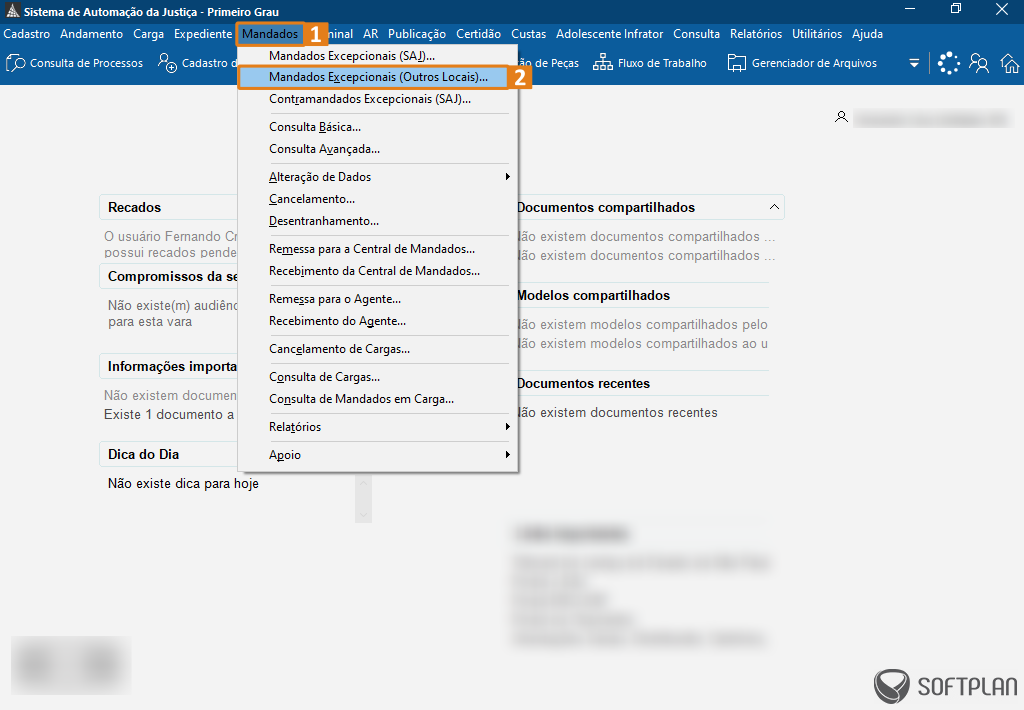1024x710 pixels.
Task: Open the Andamento menu
Action: click(91, 34)
